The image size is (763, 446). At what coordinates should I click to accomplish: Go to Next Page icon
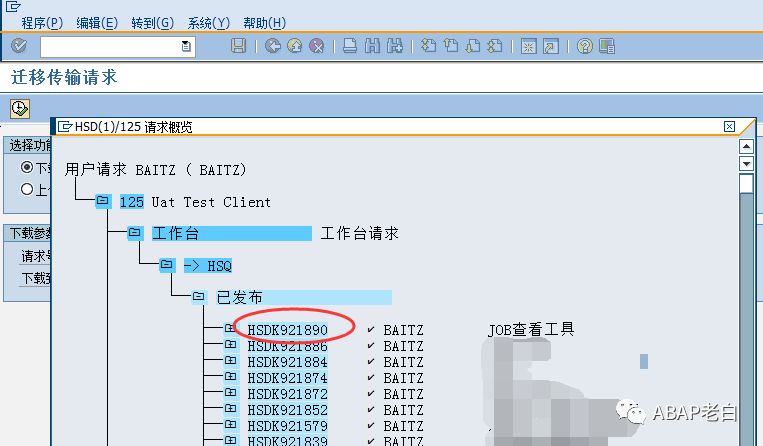point(473,46)
